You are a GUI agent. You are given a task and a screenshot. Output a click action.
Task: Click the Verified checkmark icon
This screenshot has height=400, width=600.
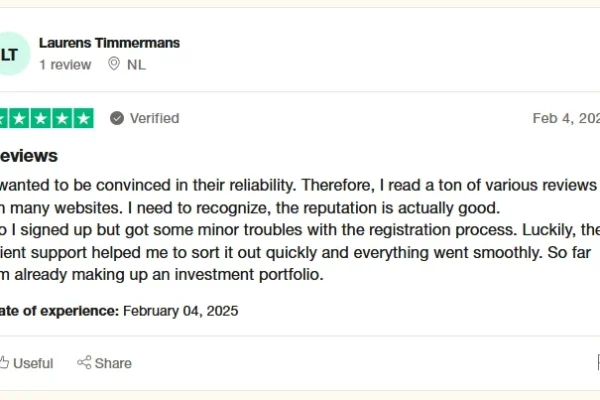pos(117,118)
